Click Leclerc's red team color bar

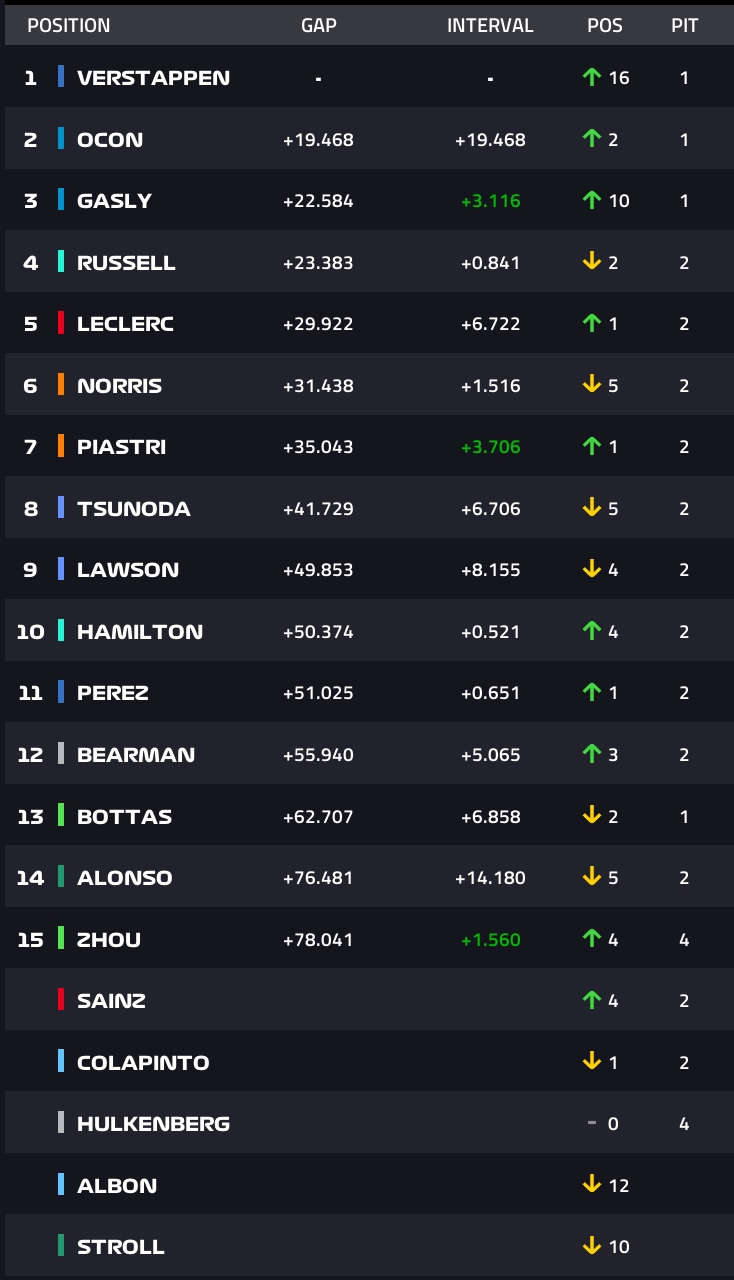[x=61, y=323]
